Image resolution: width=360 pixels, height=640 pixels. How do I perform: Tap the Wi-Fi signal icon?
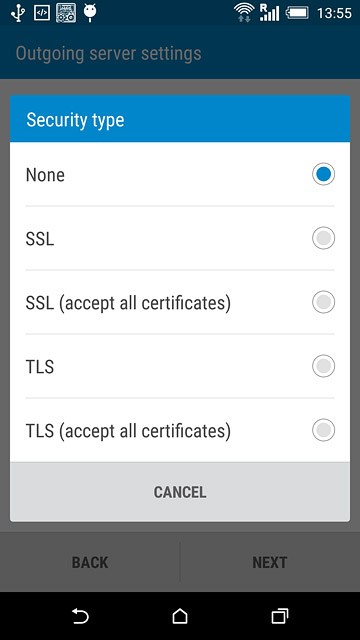point(244,13)
